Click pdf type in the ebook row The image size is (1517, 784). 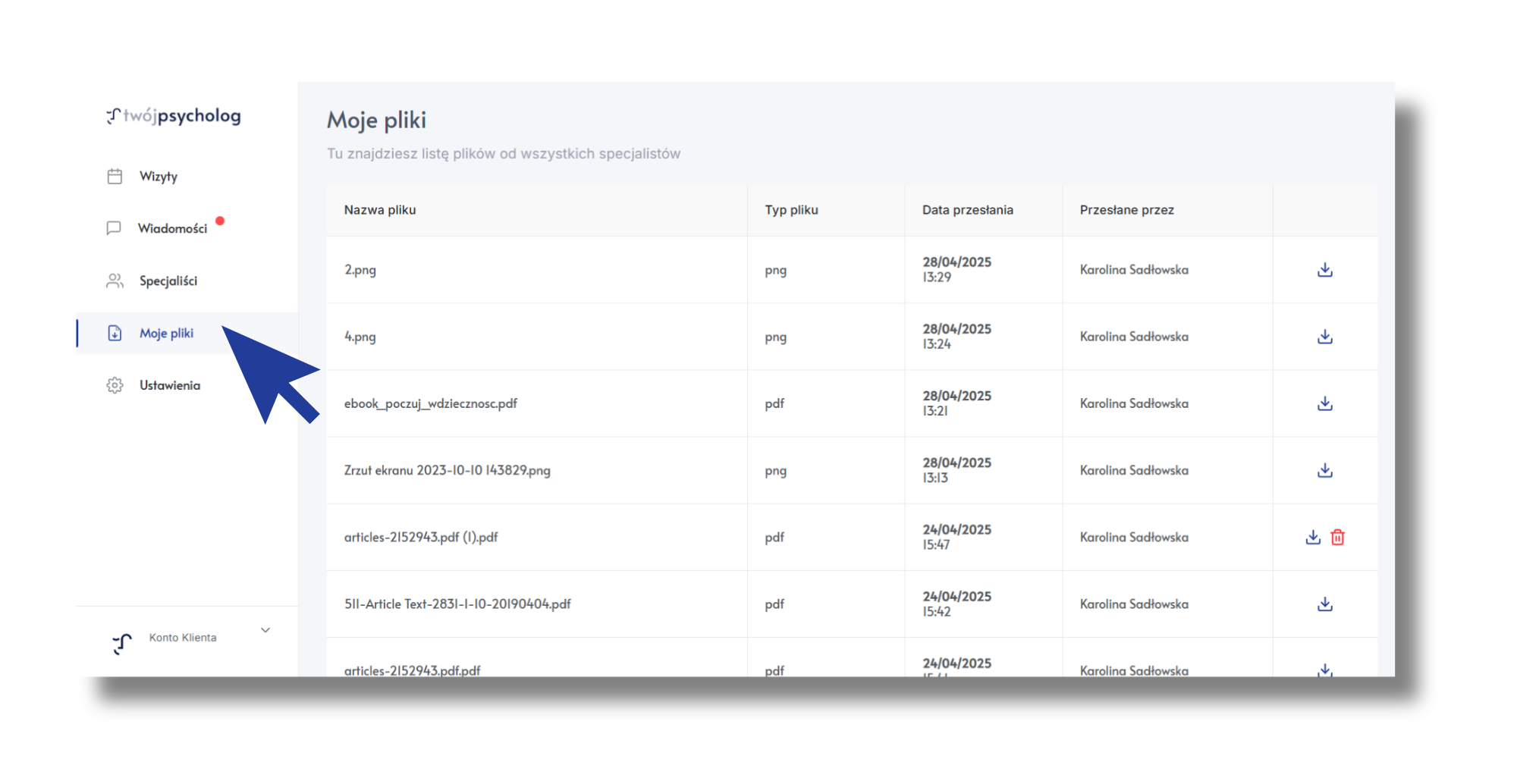tap(774, 403)
